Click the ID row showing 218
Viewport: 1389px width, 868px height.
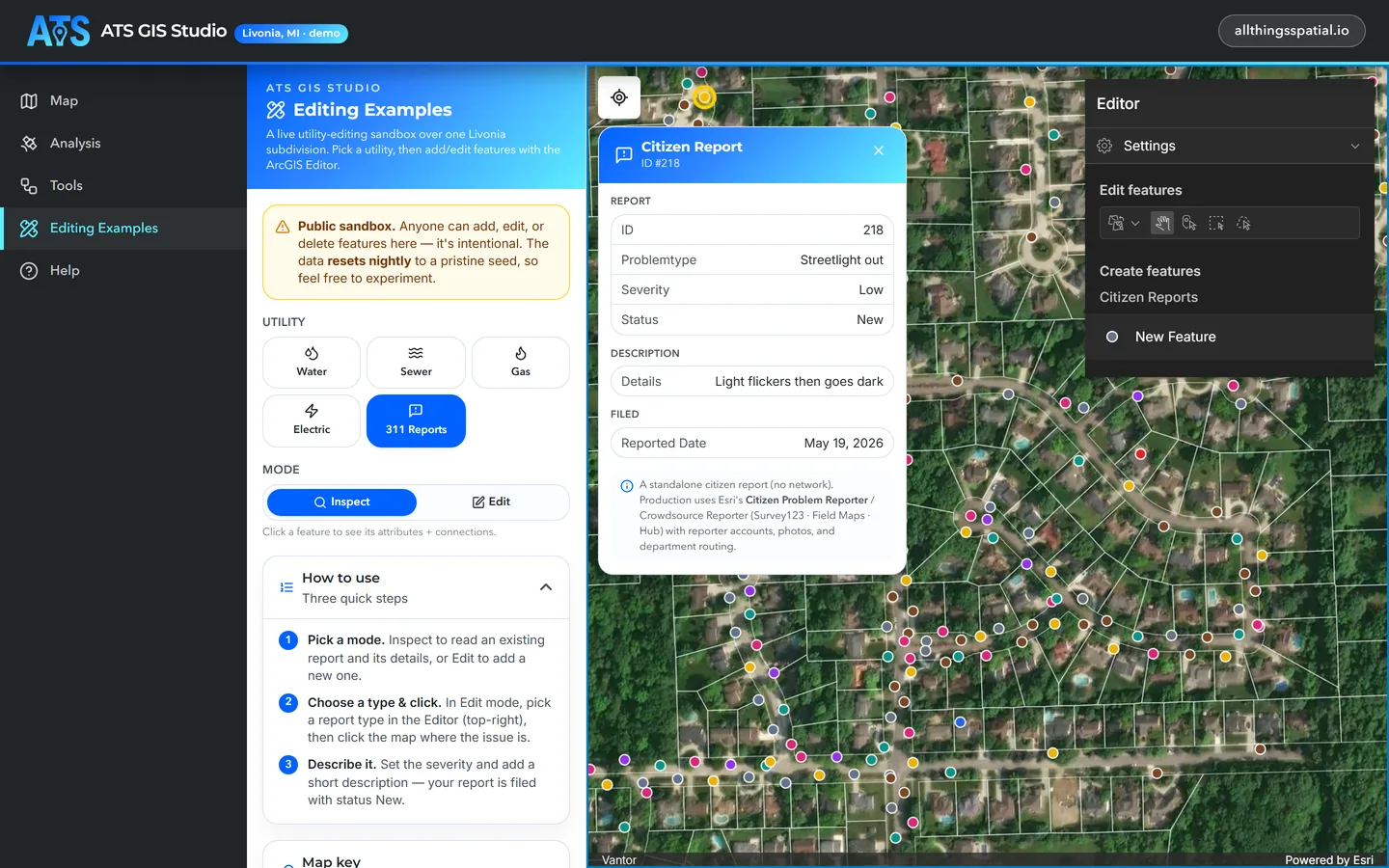click(x=752, y=231)
